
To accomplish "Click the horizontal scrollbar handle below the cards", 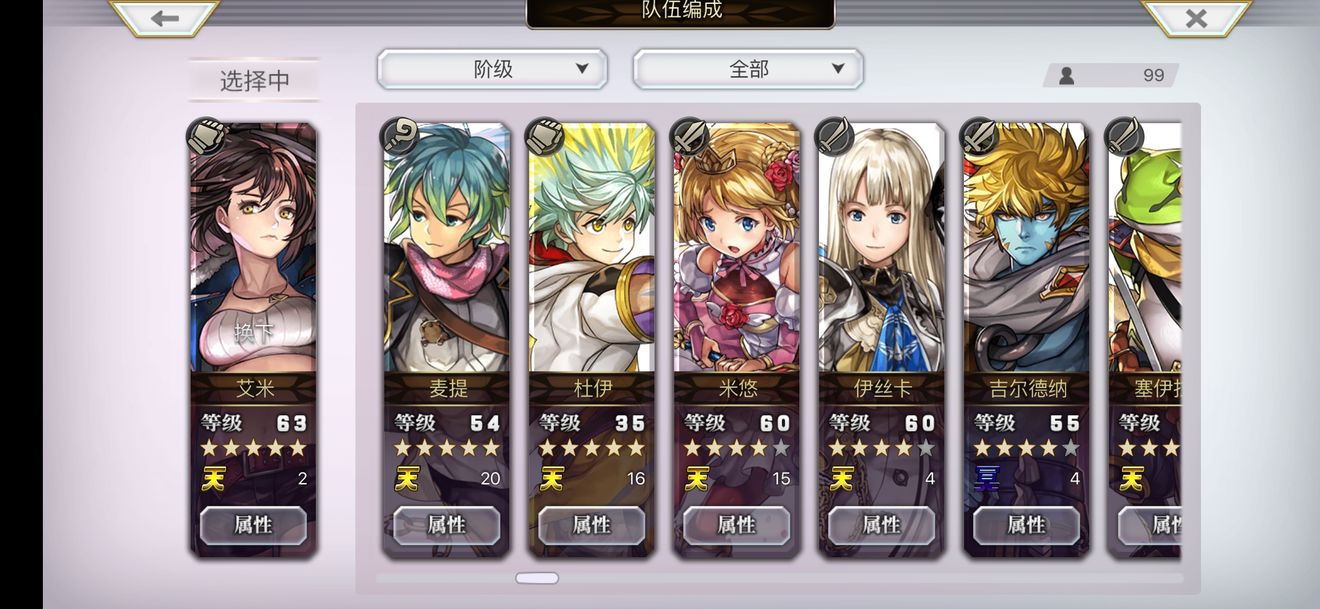I will click(537, 578).
